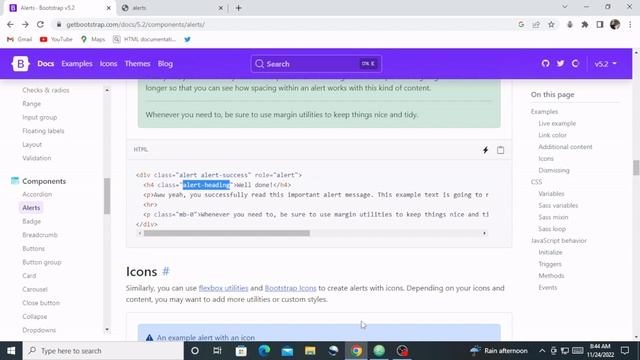This screenshot has width=640, height=360.
Task: Click the horizontal code scrollbar thumb
Action: [x=227, y=233]
